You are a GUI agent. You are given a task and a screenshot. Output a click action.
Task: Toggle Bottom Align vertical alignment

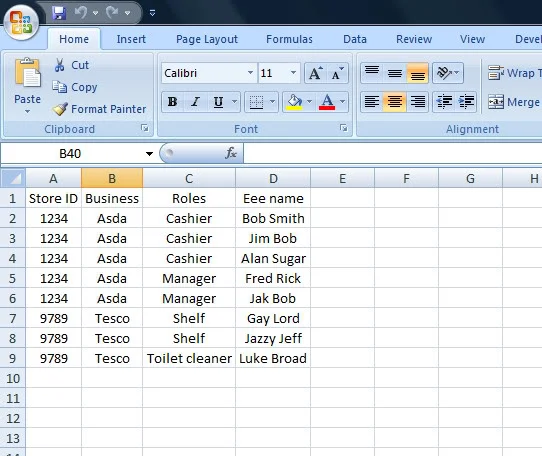pyautogui.click(x=418, y=73)
